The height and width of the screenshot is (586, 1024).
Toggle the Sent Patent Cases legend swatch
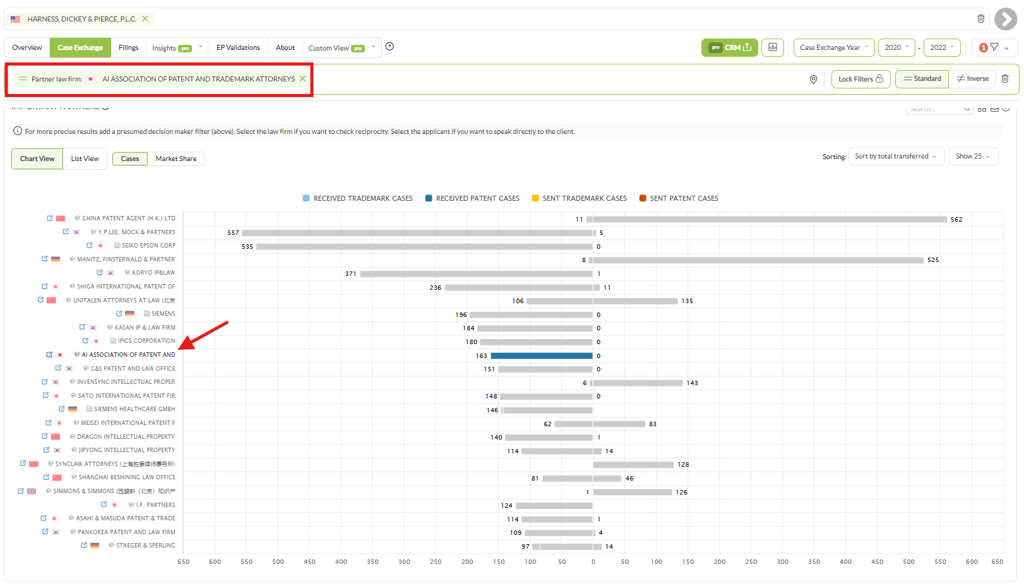click(643, 199)
